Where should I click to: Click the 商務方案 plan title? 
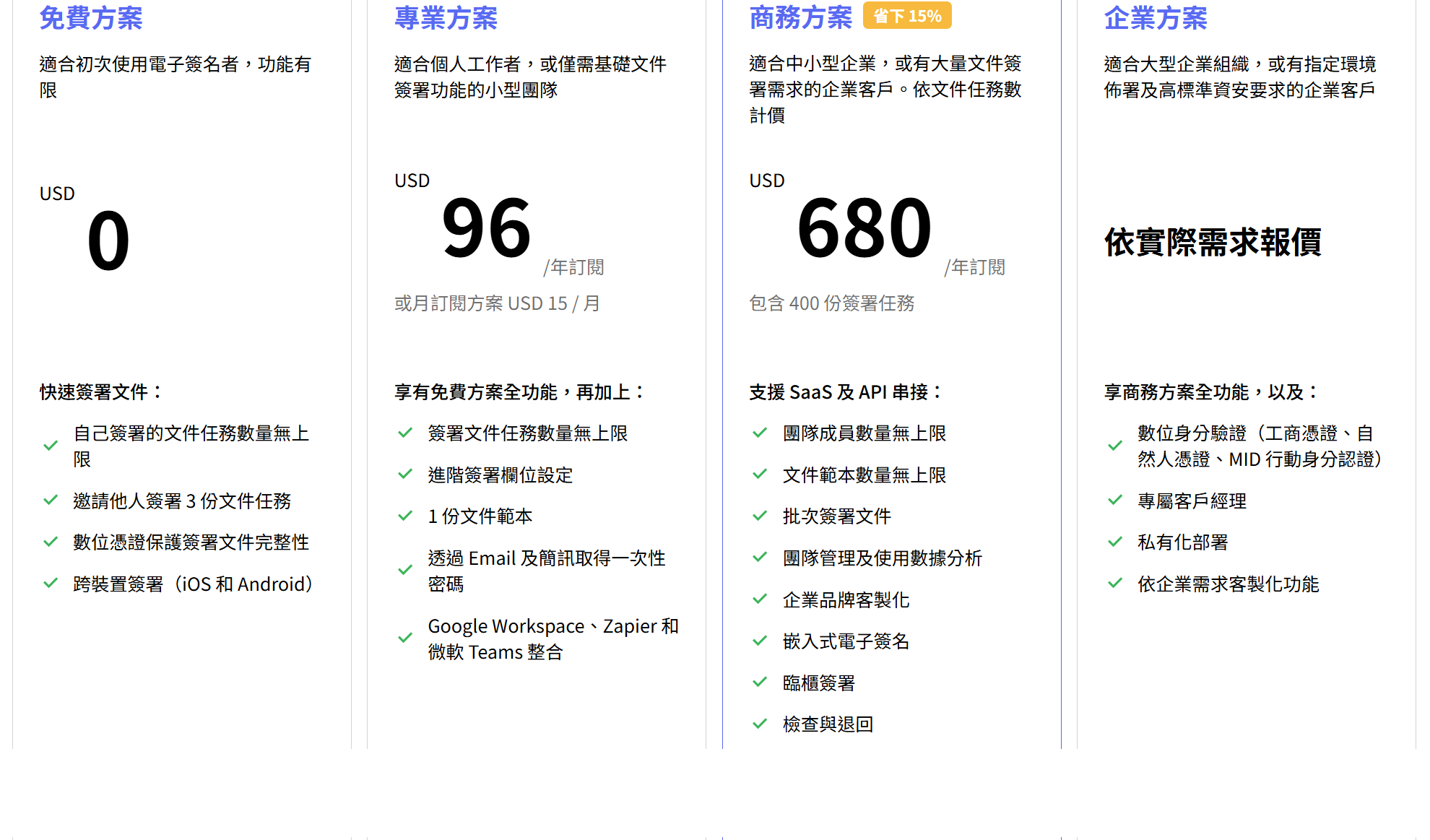pyautogui.click(x=801, y=17)
